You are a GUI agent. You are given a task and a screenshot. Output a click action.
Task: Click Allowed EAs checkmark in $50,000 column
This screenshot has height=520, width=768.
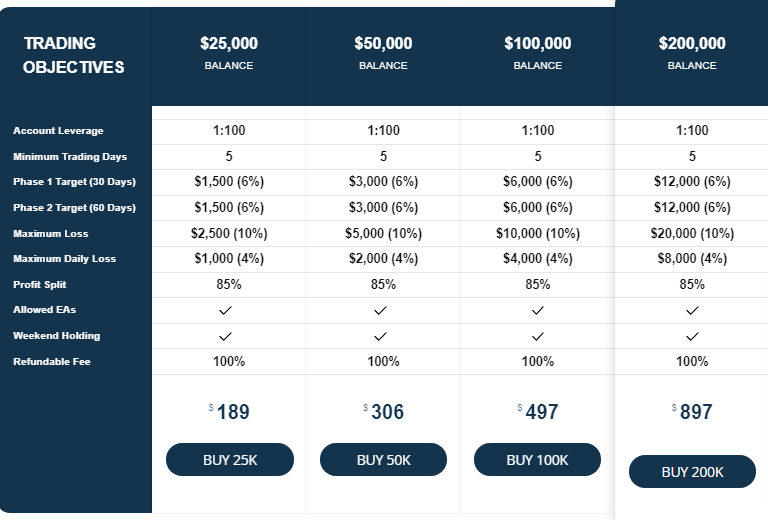tap(380, 310)
